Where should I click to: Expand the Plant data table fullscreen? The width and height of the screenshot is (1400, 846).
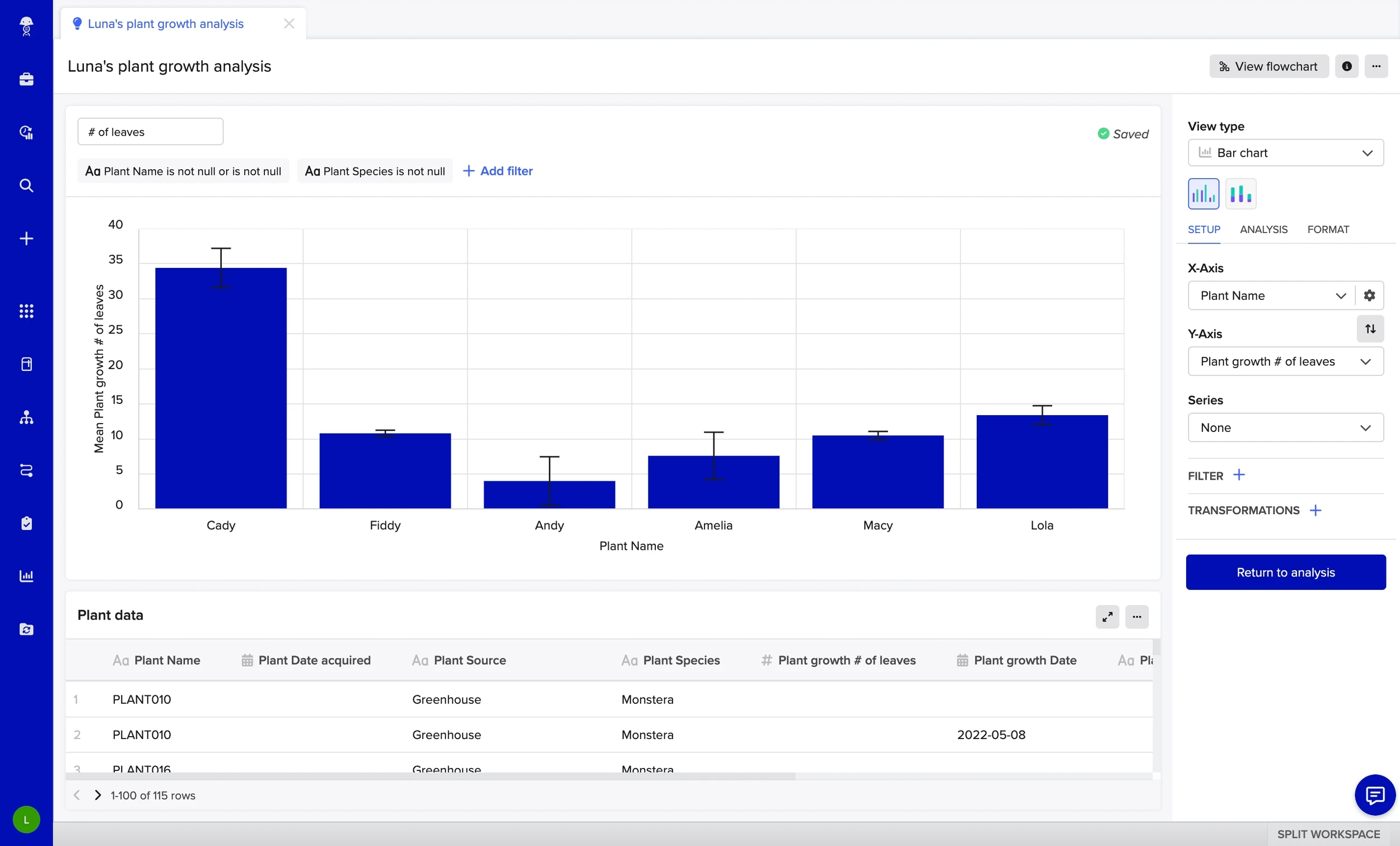pos(1107,616)
